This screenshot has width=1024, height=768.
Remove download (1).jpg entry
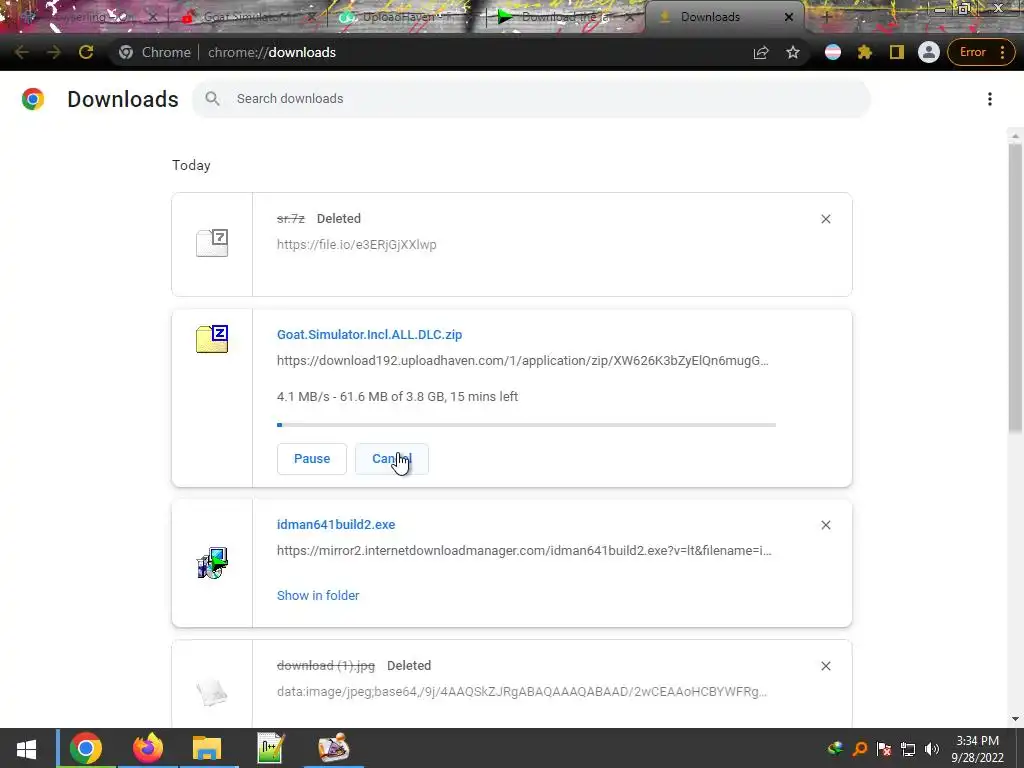(x=825, y=666)
